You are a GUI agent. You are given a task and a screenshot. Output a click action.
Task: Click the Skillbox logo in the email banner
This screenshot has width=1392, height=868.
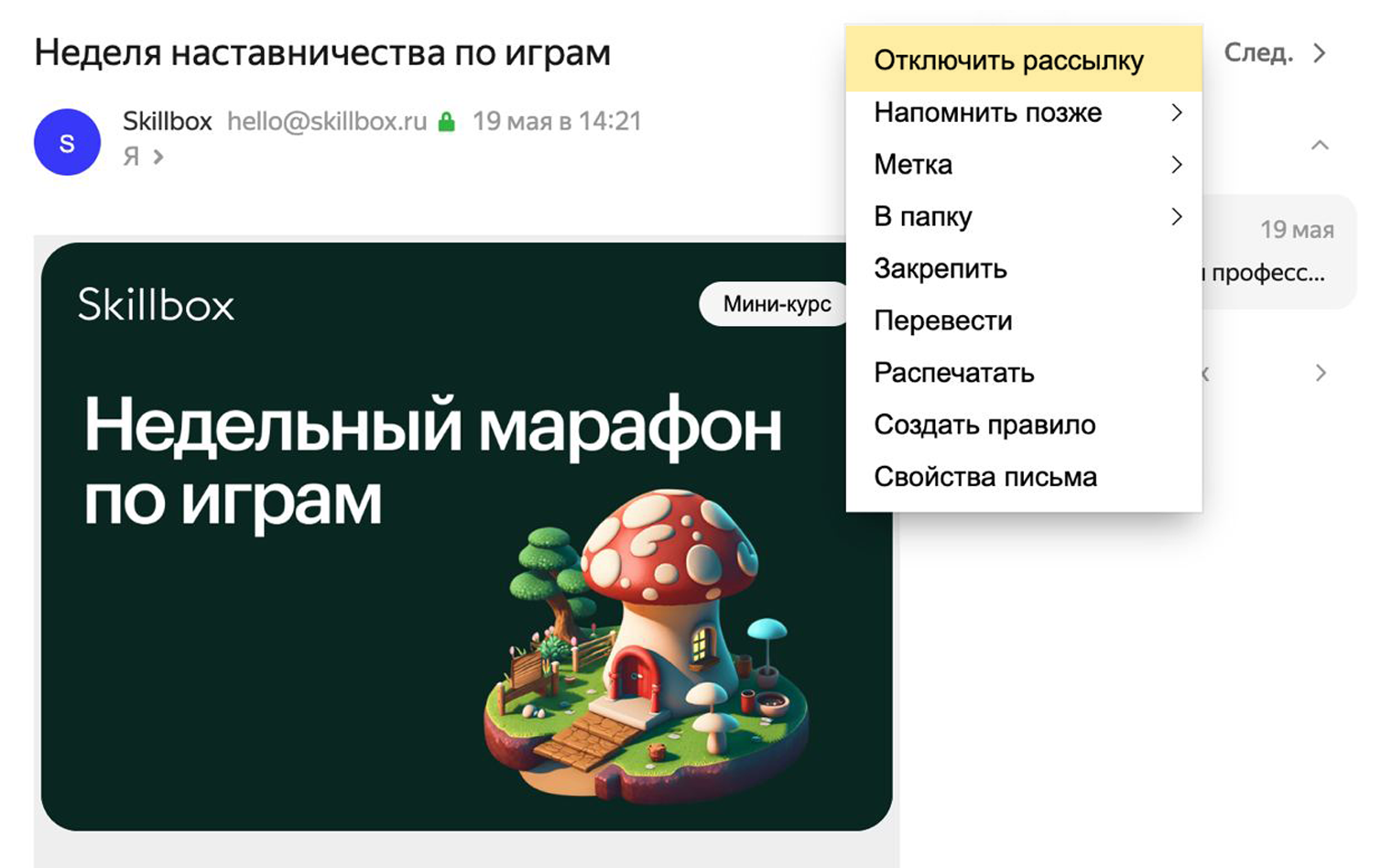pos(156,305)
